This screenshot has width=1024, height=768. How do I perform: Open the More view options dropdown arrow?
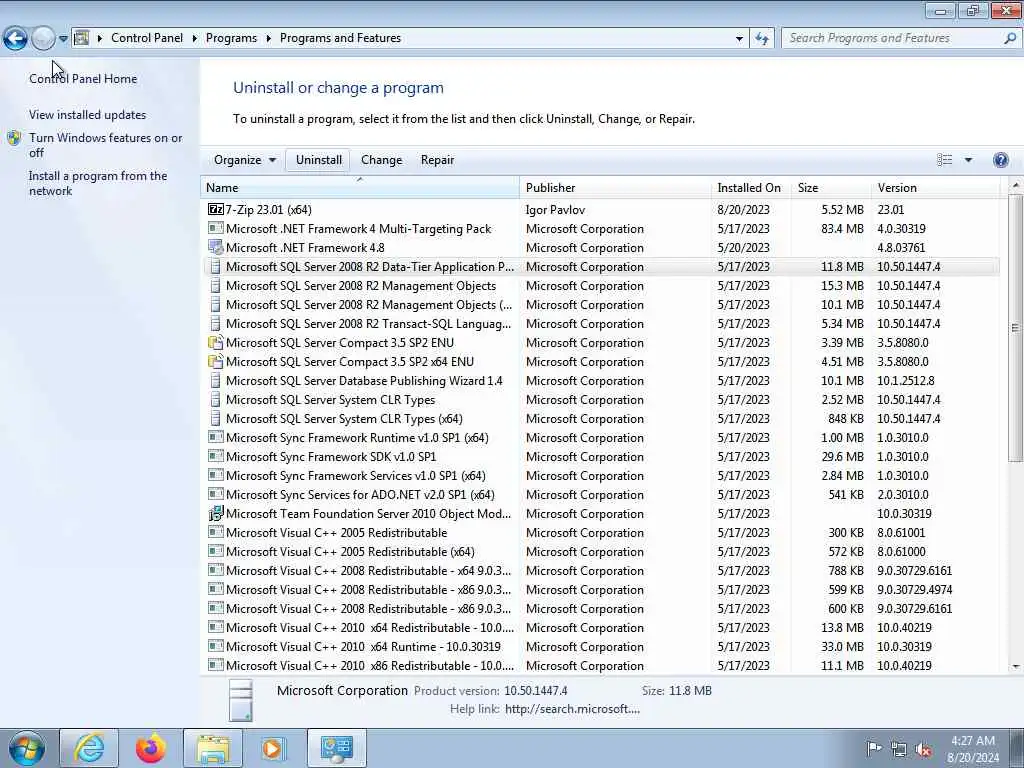pyautogui.click(x=968, y=159)
